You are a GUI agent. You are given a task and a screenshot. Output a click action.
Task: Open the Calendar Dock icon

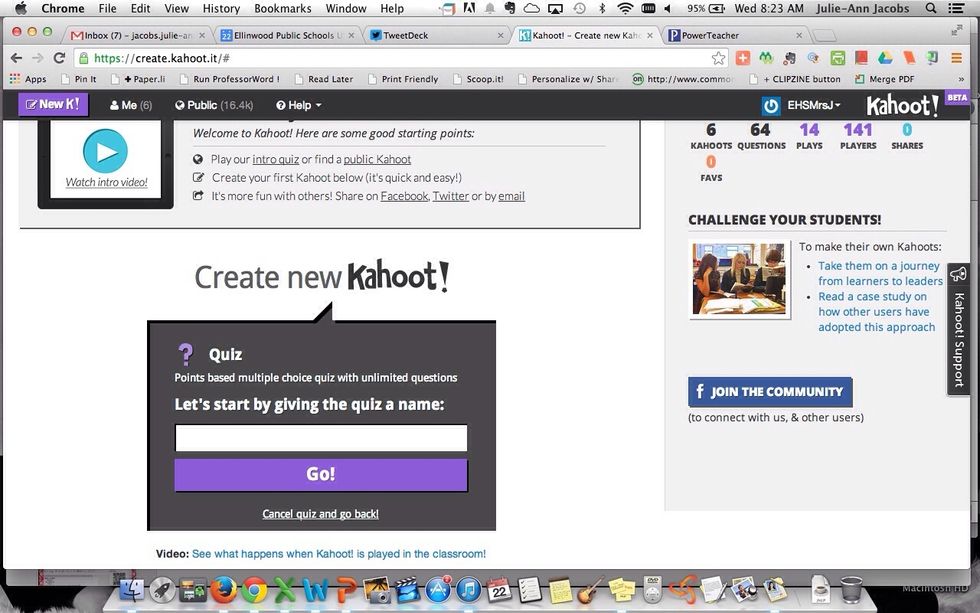point(499,589)
